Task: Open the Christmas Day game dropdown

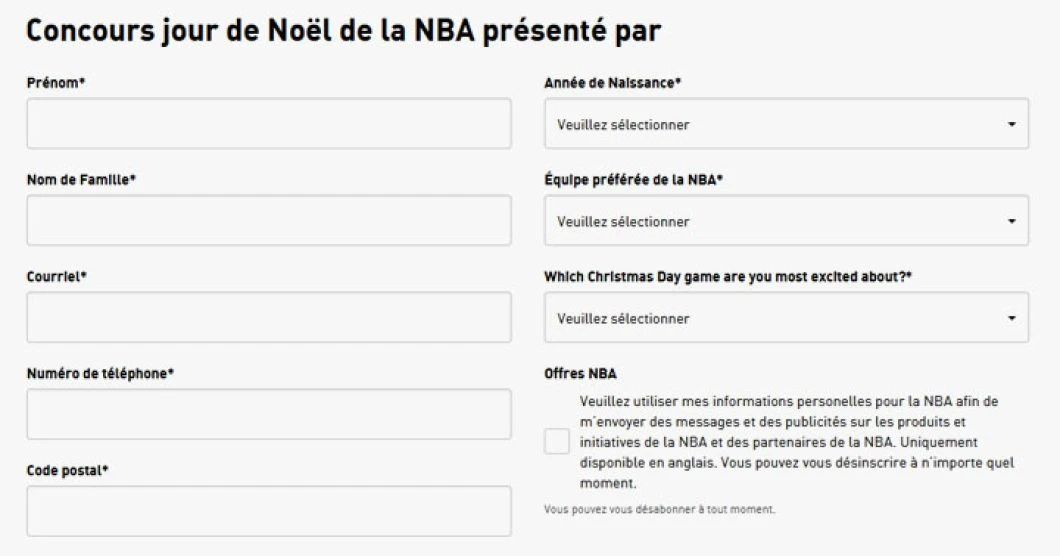Action: 786,318
